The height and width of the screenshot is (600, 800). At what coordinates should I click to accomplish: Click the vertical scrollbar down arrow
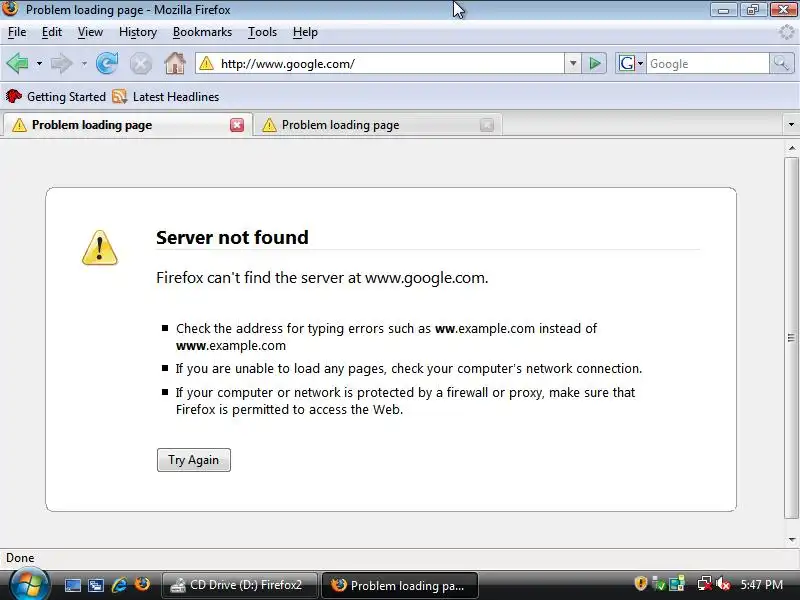point(792,540)
